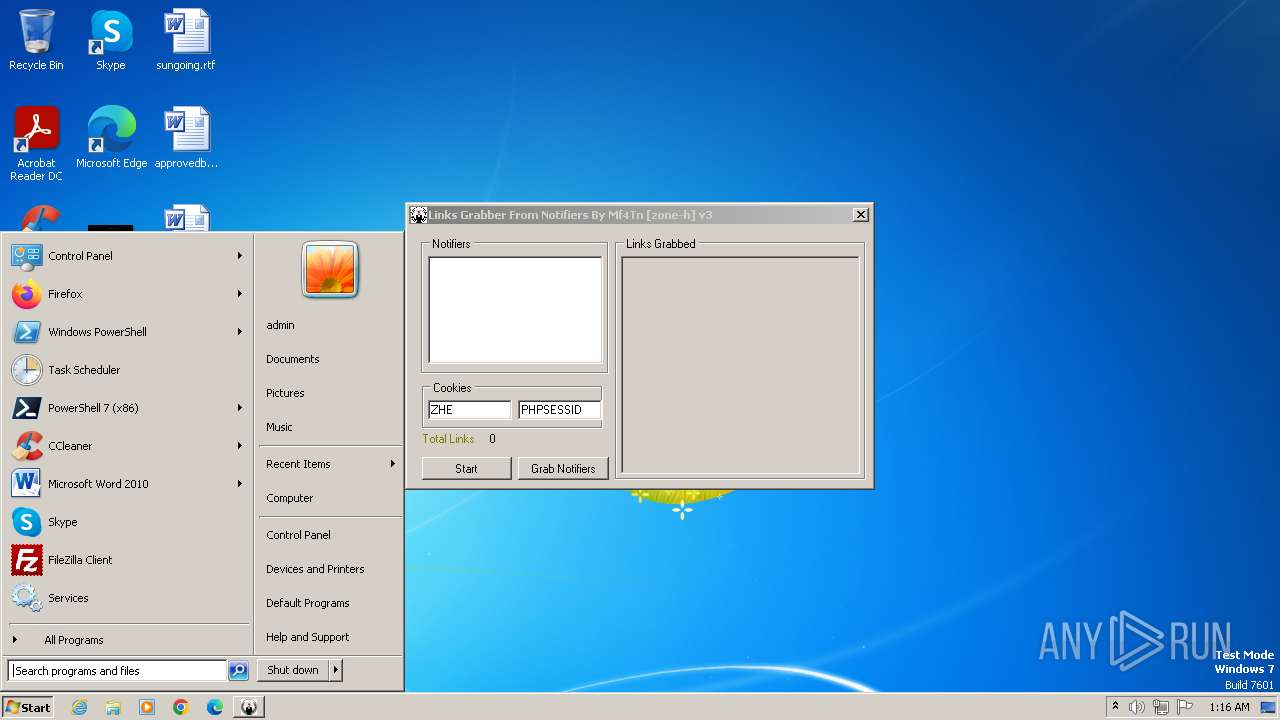The height and width of the screenshot is (720, 1280).
Task: Click the PowerShell 7 (x86) icon
Action: click(x=27, y=408)
